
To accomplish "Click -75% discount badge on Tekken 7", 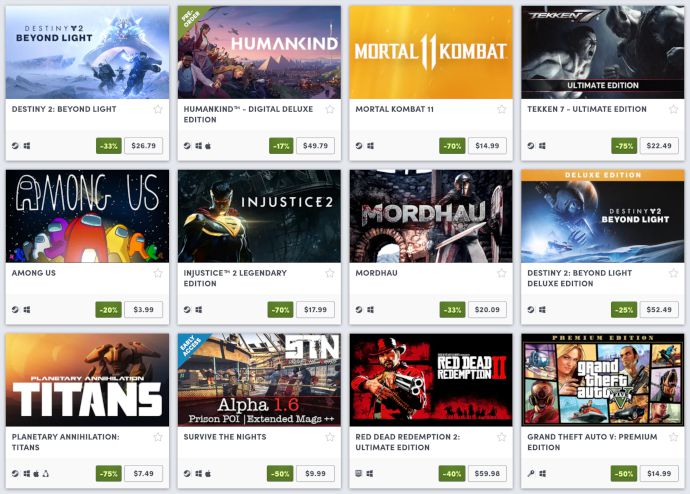I will 624,146.
